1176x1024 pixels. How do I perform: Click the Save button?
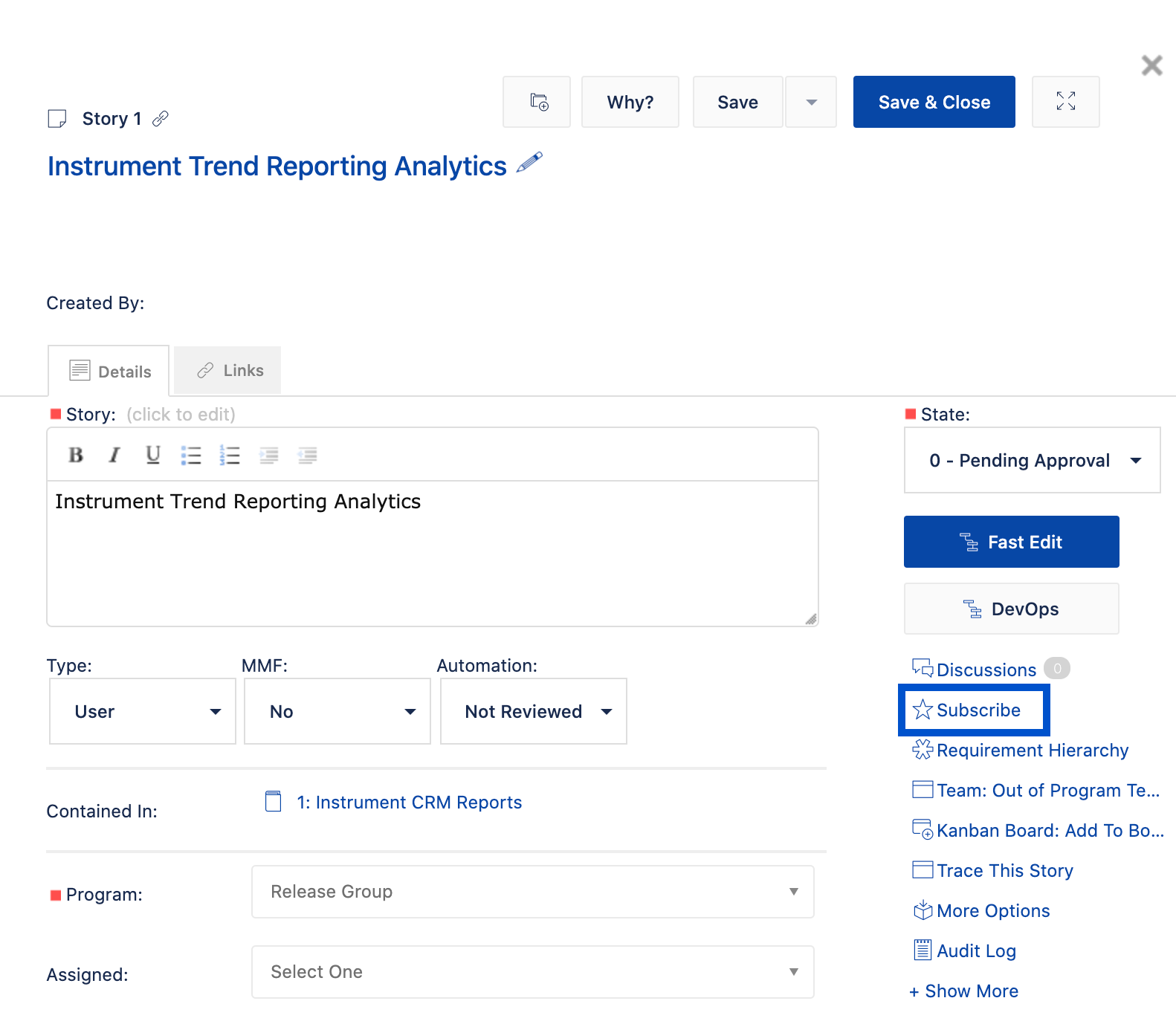point(738,102)
